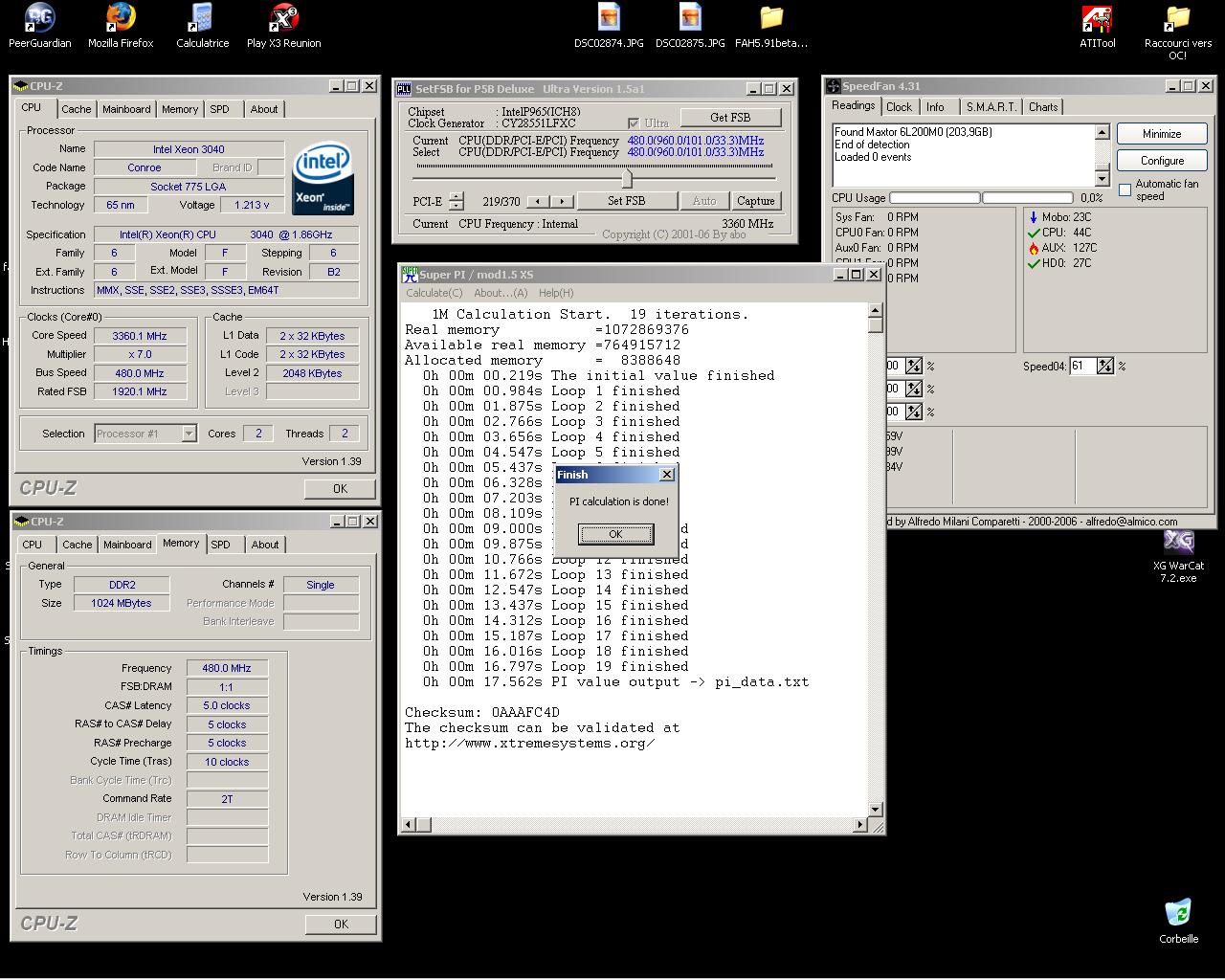Click Set FSB button
Viewport: 1225px width, 980px height.
626,201
